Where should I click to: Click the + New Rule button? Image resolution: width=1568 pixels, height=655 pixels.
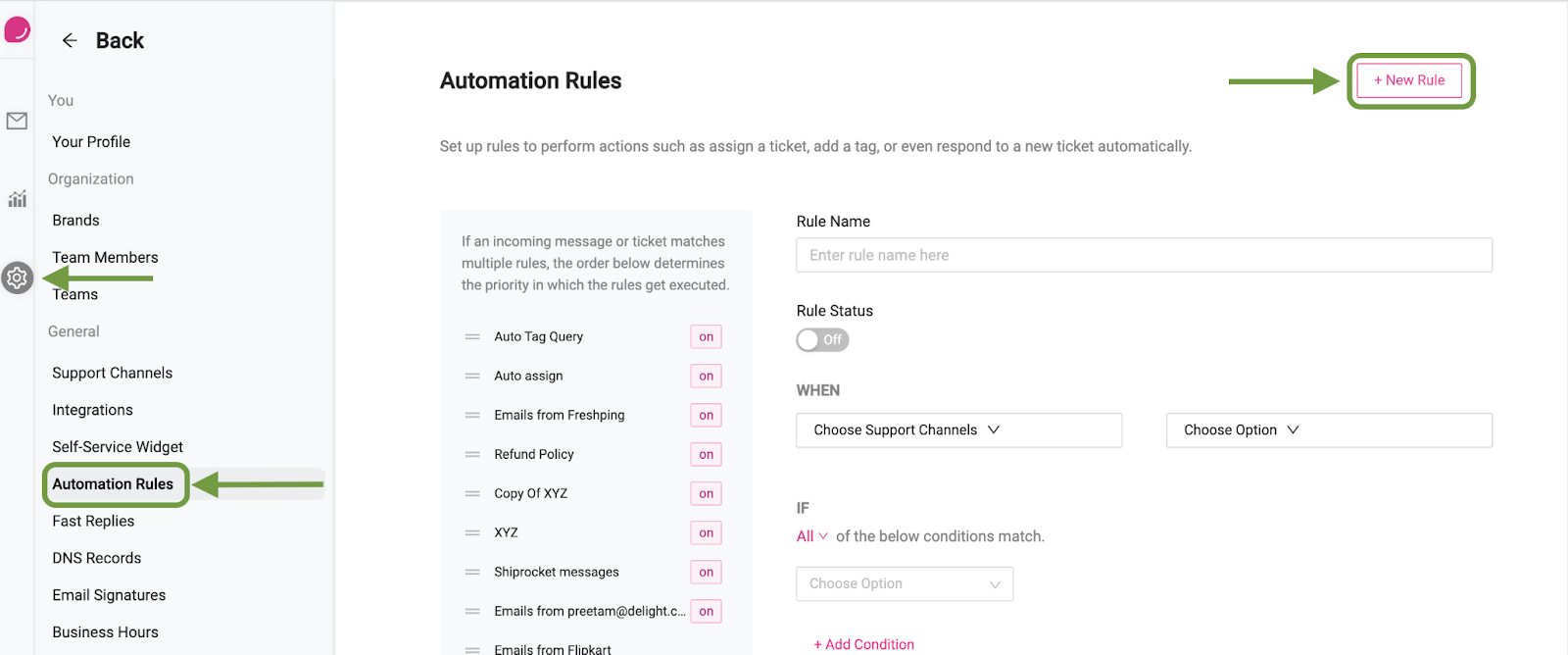coord(1409,80)
